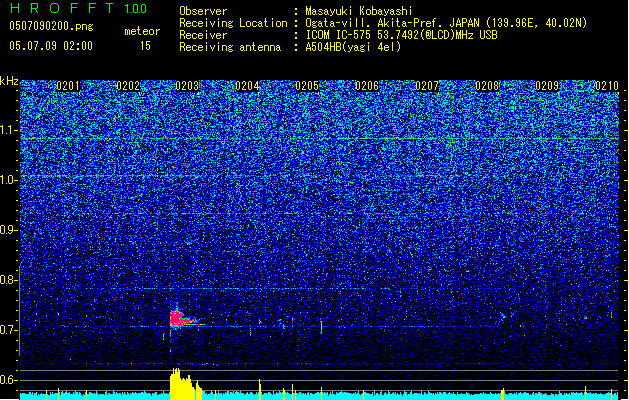The width and height of the screenshot is (629, 400).
Task: Click the kHz axis unit label
Action: point(9,81)
